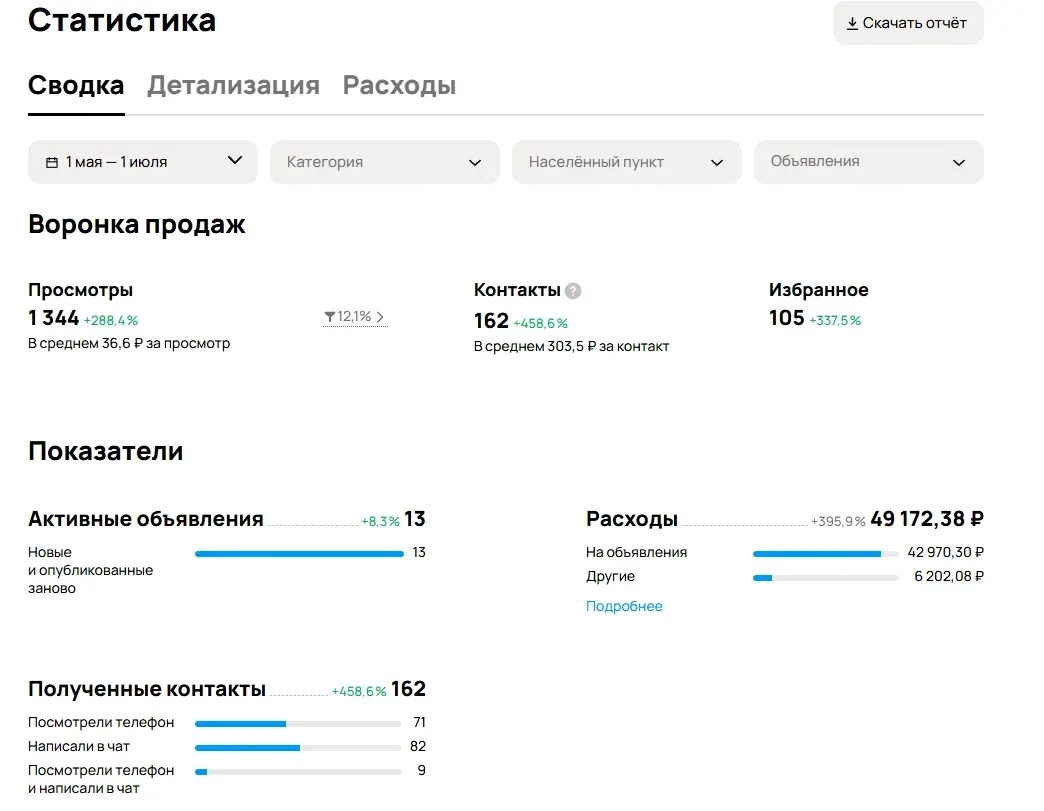Click the Воронка продаж heading
This screenshot has width=1044, height=811.
pyautogui.click(x=136, y=224)
